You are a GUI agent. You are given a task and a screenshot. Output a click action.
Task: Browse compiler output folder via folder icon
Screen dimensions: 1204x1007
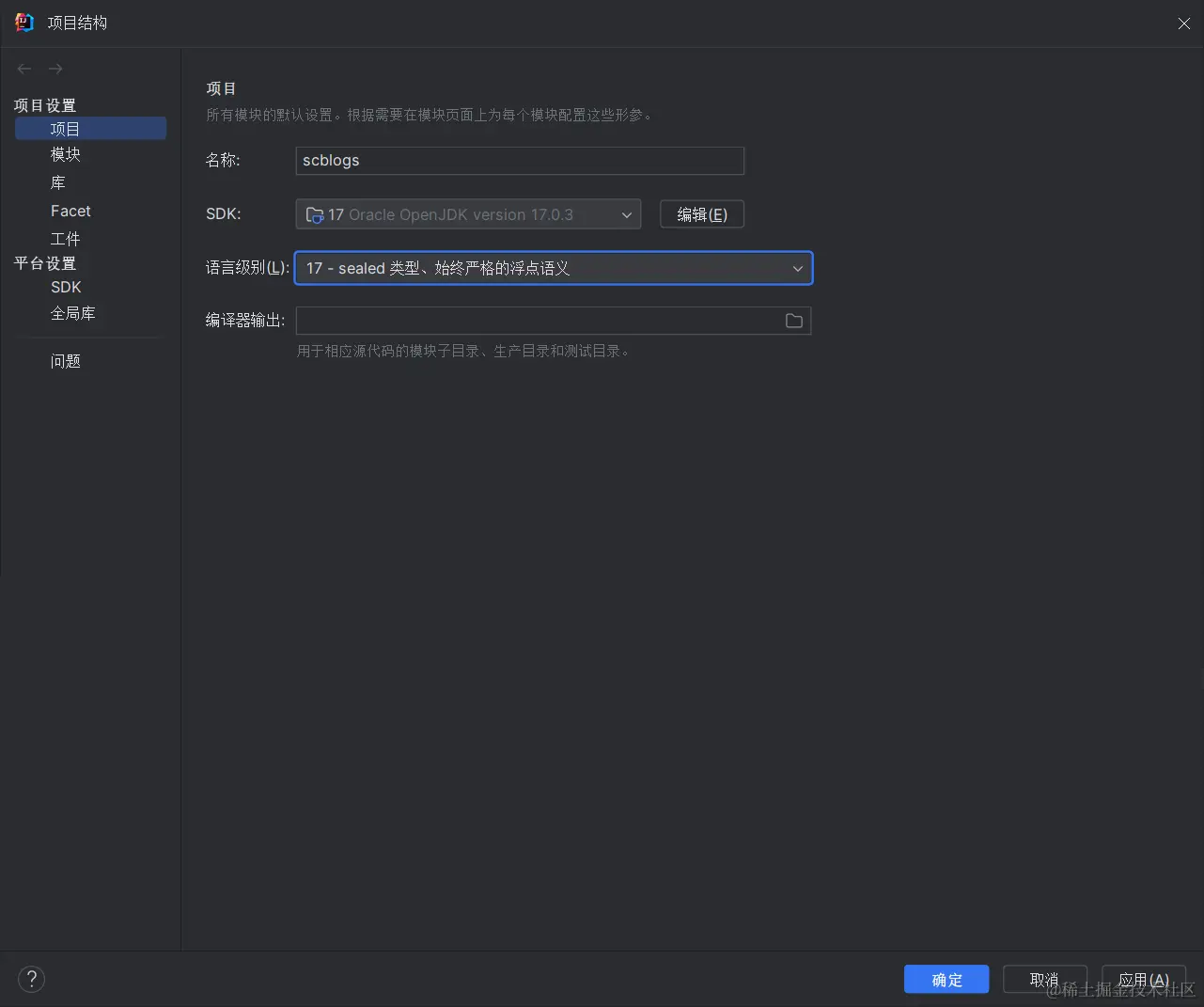pos(793,321)
